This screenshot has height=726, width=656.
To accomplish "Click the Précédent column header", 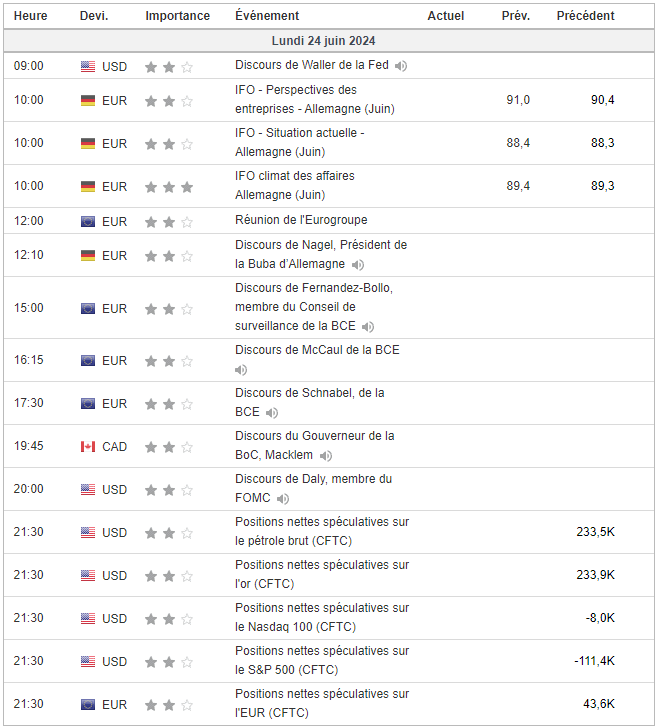I will click(585, 16).
